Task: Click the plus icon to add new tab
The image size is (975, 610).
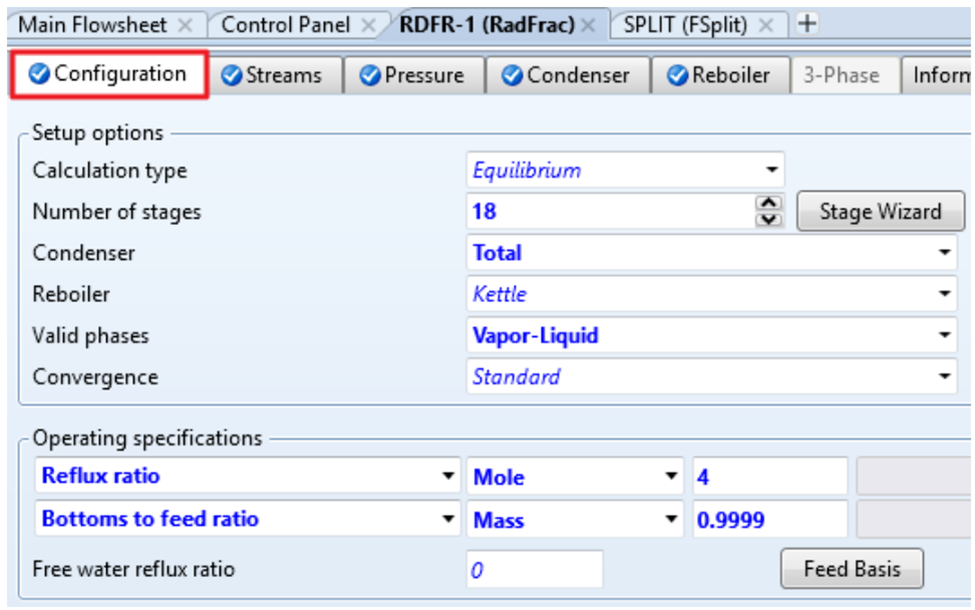Action: [x=807, y=24]
